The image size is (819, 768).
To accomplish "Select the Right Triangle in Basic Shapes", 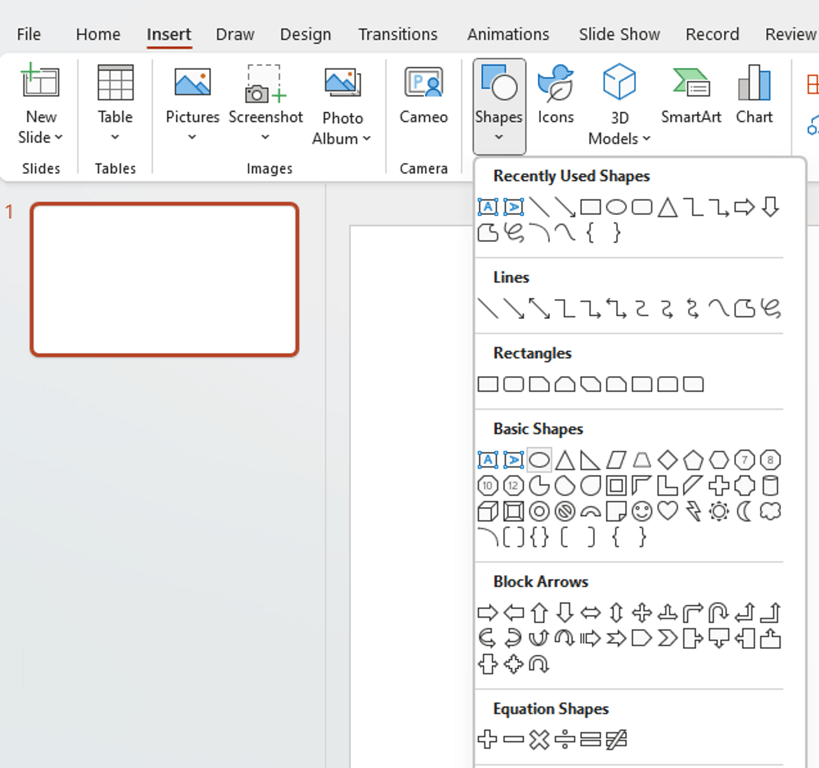I will pos(590,460).
